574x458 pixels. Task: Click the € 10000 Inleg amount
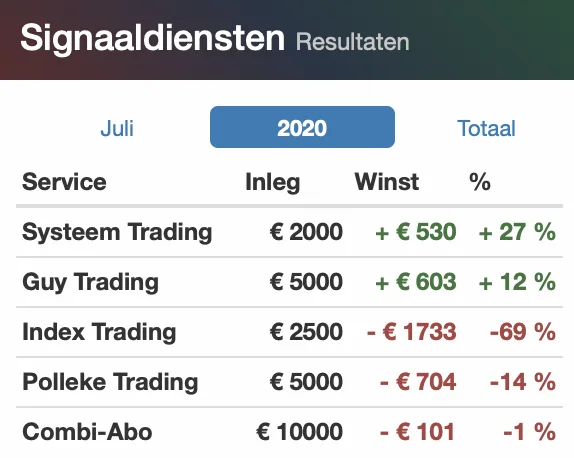299,431
